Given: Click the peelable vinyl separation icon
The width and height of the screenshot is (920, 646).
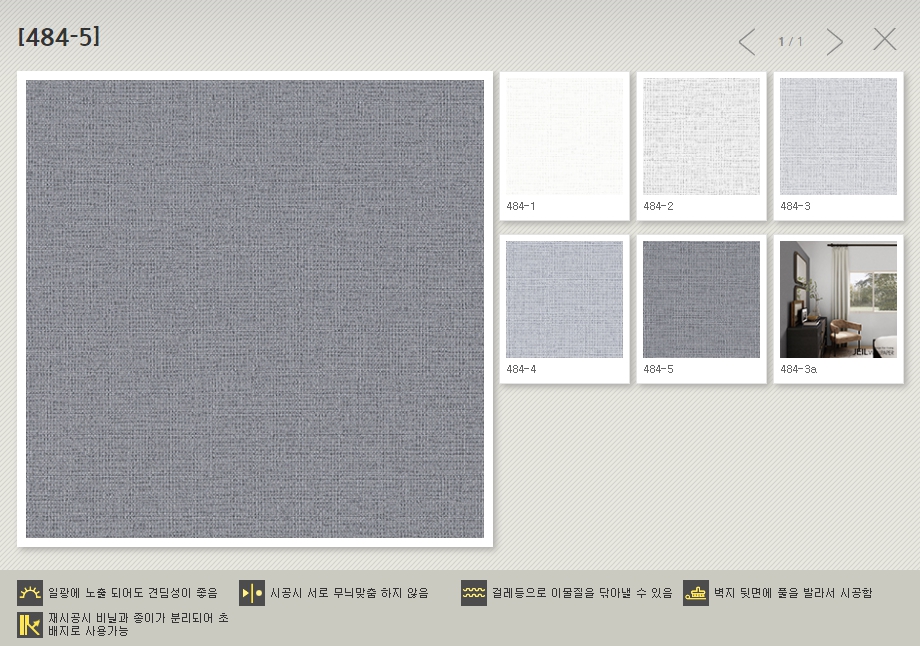Looking at the screenshot, I should 30,625.
